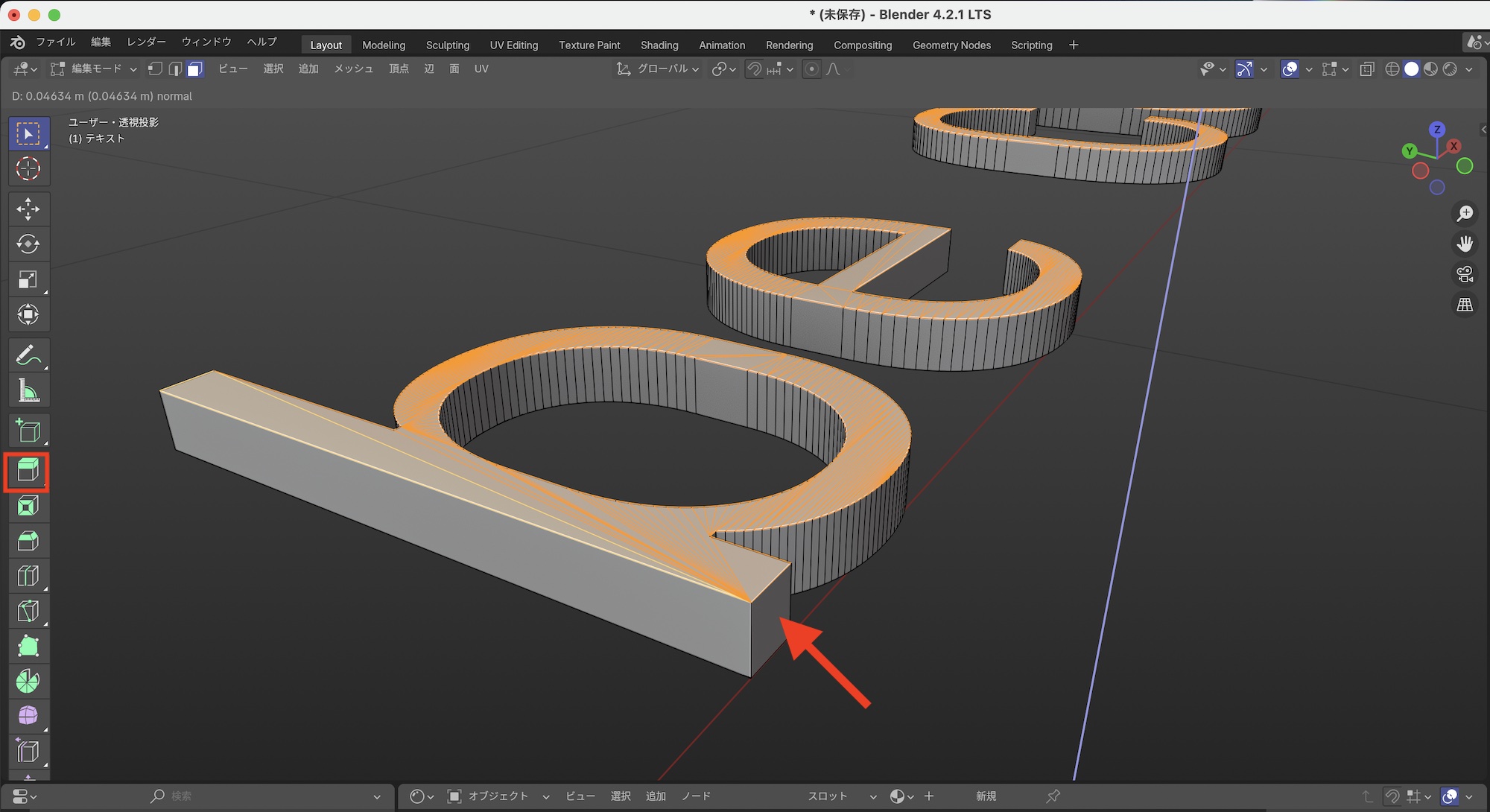The width and height of the screenshot is (1490, 812).
Task: Click the camera view icon
Action: click(x=1465, y=275)
